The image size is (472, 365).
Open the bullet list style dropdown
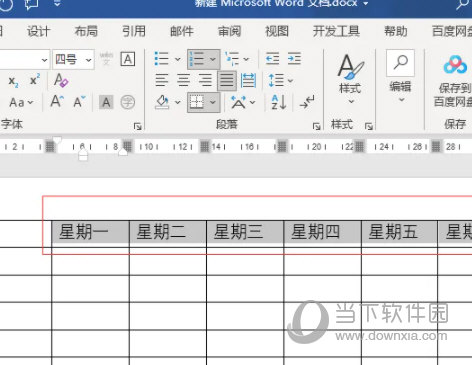coord(178,59)
